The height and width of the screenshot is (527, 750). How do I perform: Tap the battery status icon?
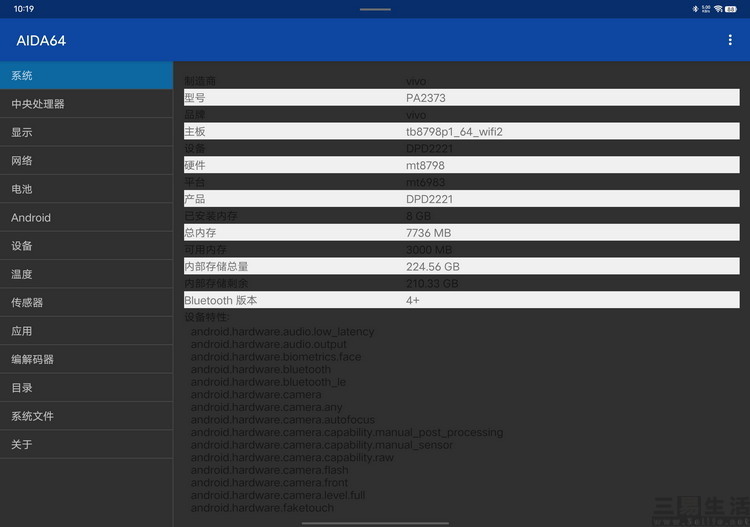[x=731, y=9]
